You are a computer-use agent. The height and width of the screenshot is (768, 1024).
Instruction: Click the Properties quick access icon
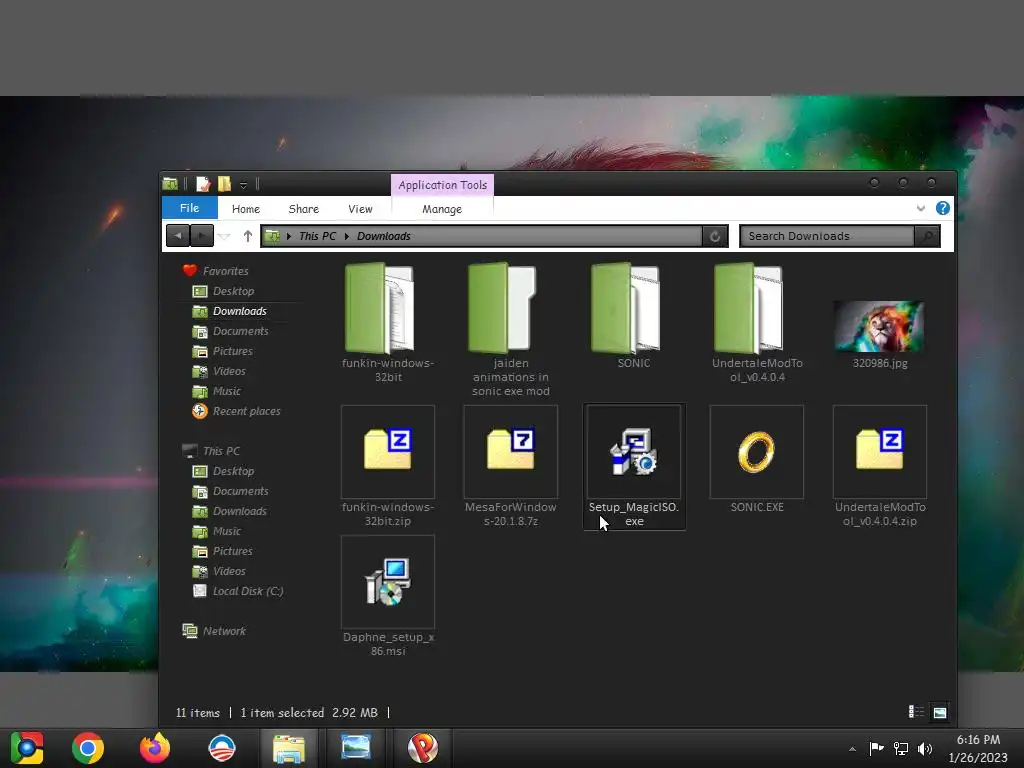tap(203, 184)
